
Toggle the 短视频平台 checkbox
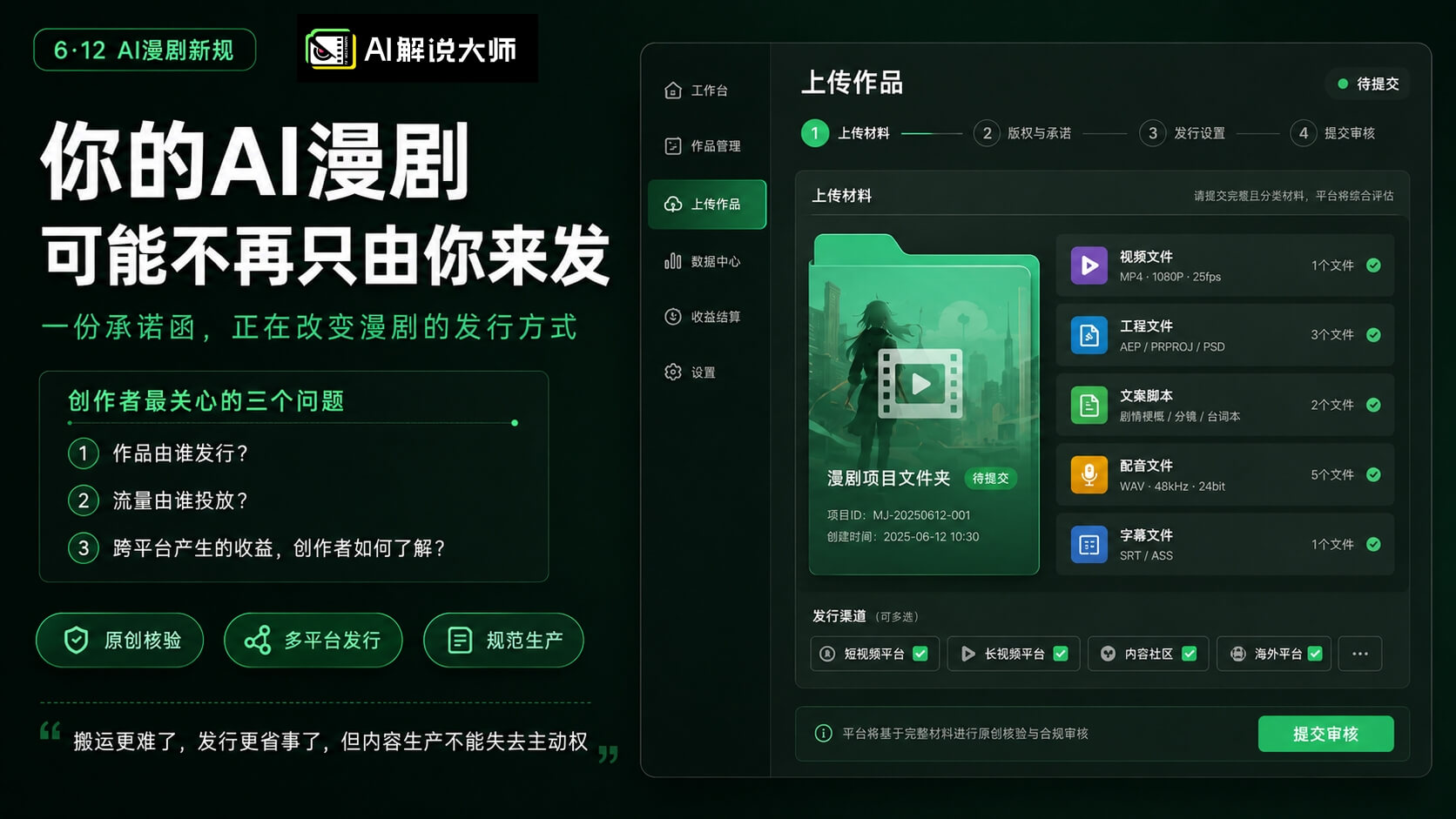point(920,654)
